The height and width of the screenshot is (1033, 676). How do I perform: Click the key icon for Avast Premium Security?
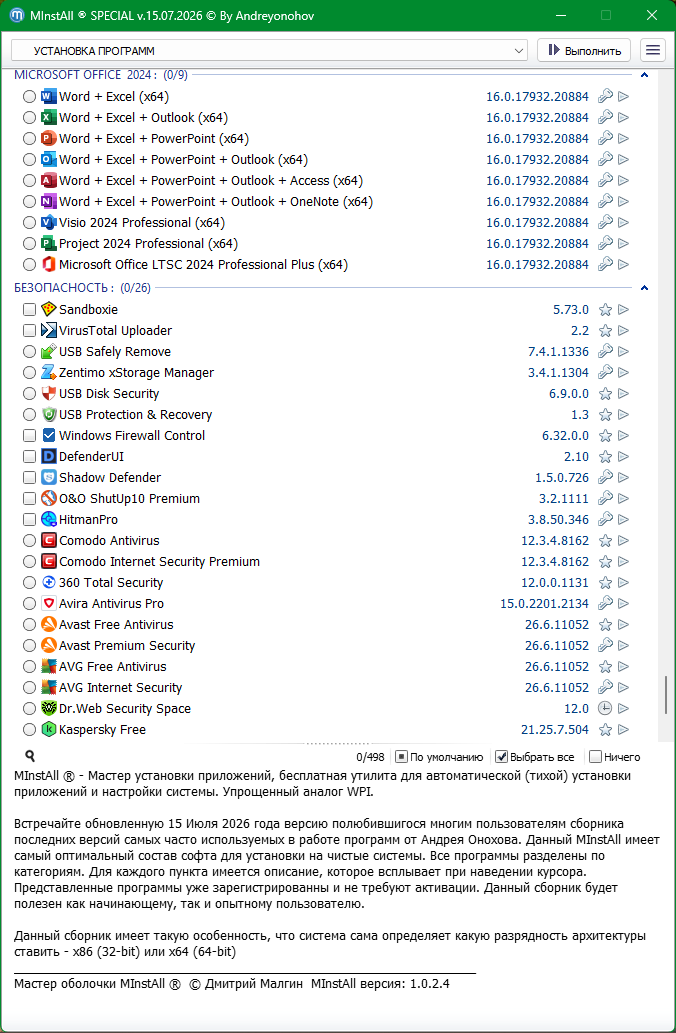coord(605,646)
